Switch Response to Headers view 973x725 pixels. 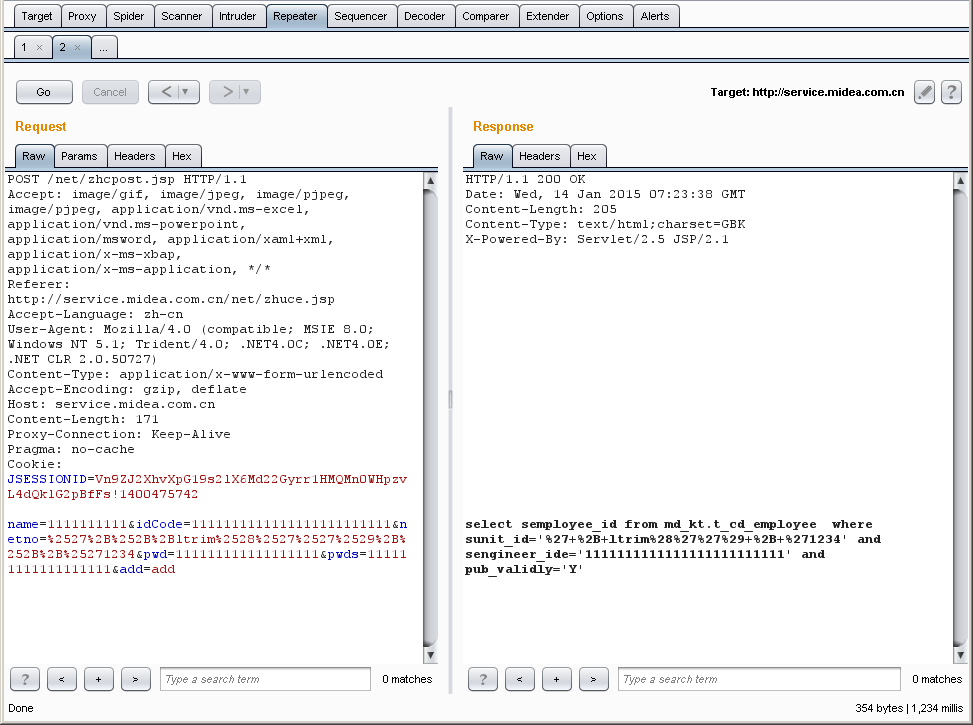coord(540,156)
